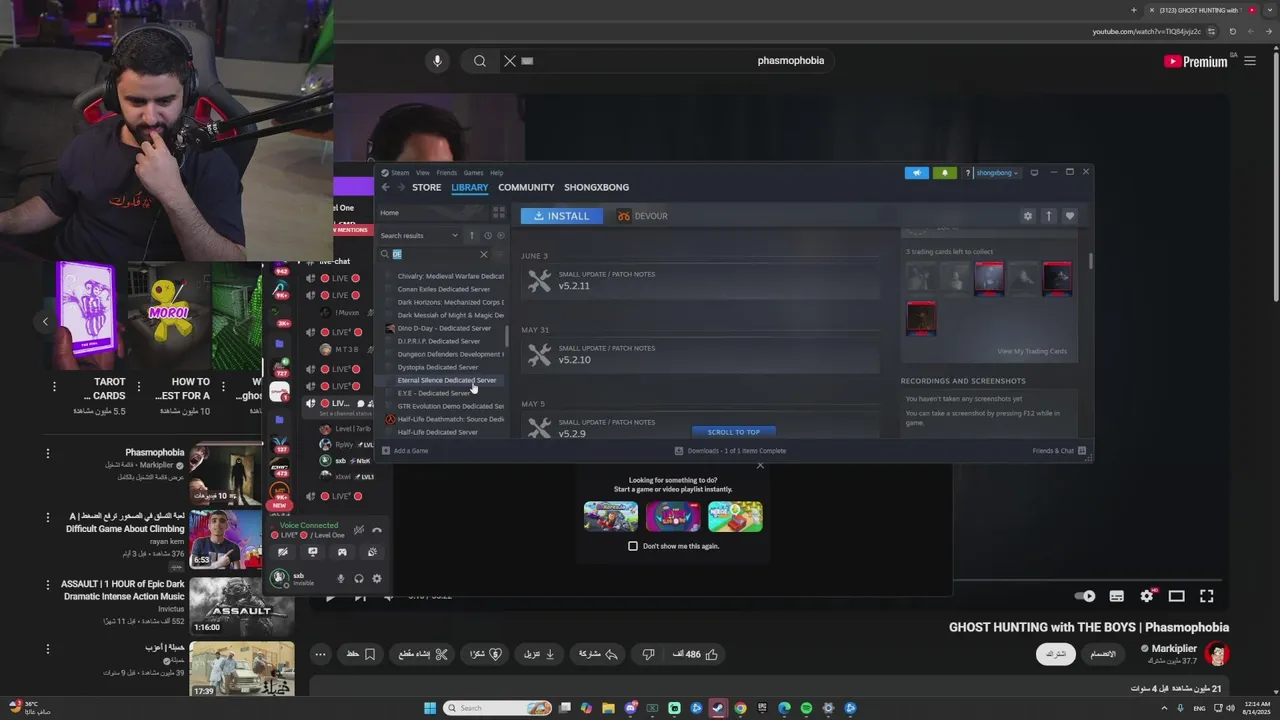Click the Steam announcements megaphone icon
1280x720 pixels.
click(x=916, y=173)
